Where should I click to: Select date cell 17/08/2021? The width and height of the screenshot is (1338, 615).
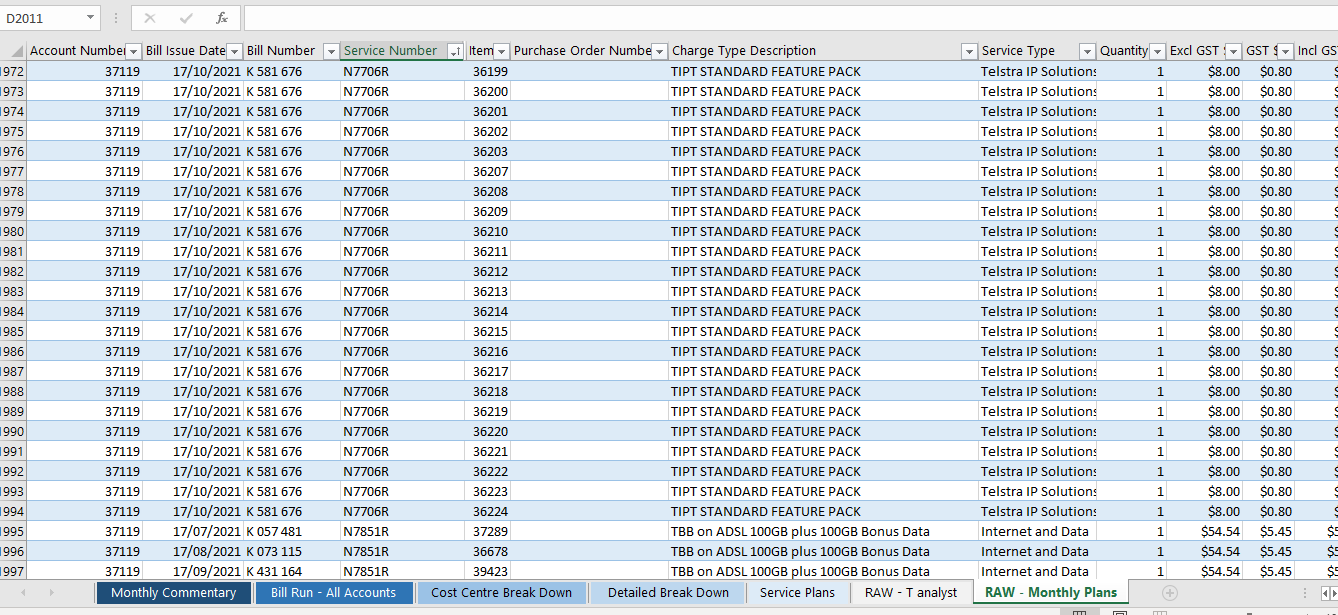coord(194,551)
